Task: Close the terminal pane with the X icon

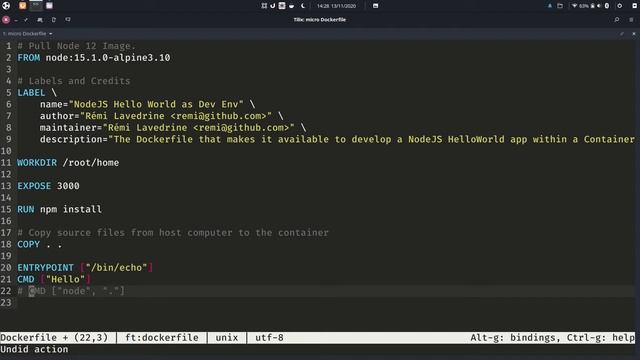Action: [x=634, y=34]
